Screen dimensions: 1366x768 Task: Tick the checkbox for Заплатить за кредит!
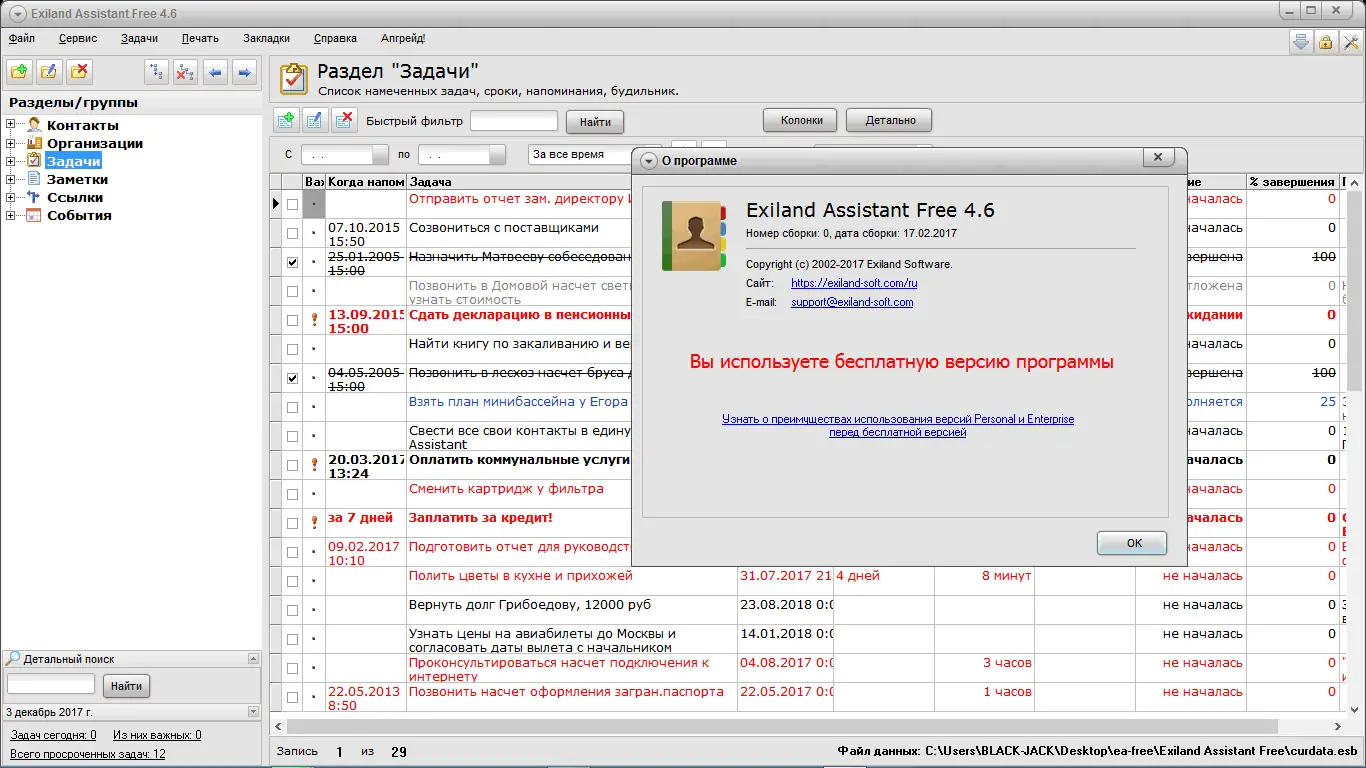pos(292,523)
